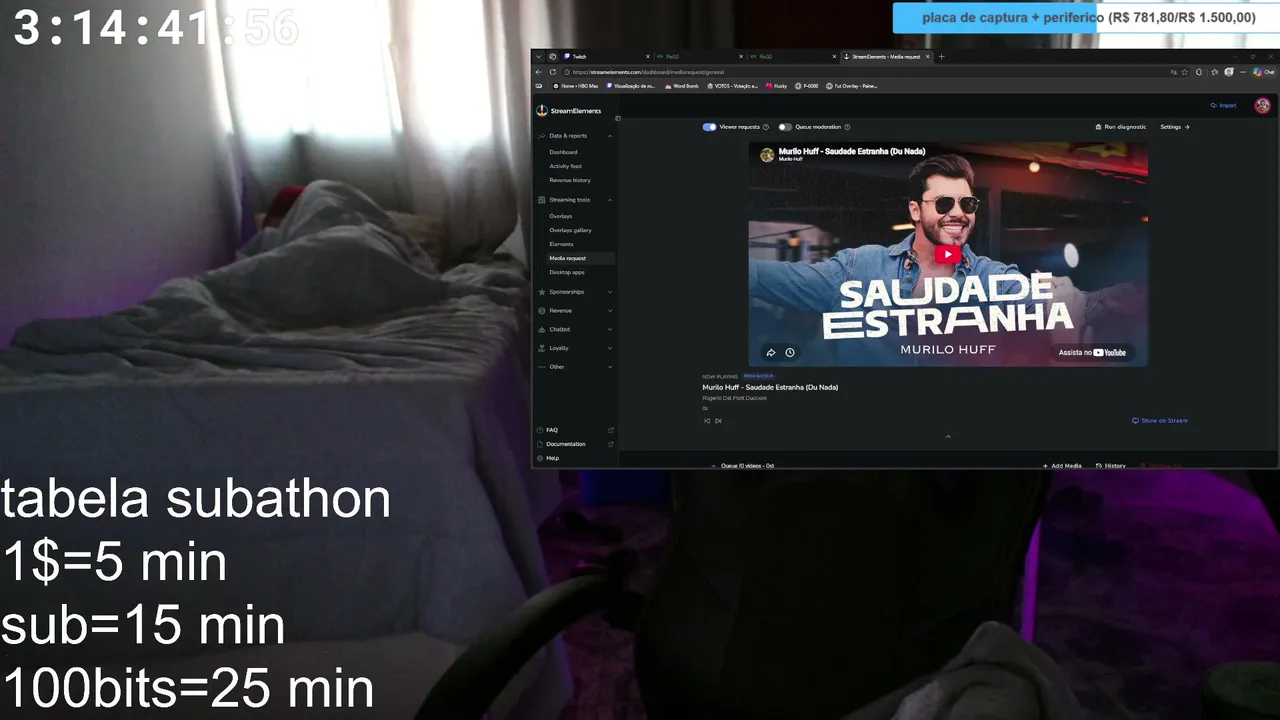Switch to the Twitch tab

(606, 57)
